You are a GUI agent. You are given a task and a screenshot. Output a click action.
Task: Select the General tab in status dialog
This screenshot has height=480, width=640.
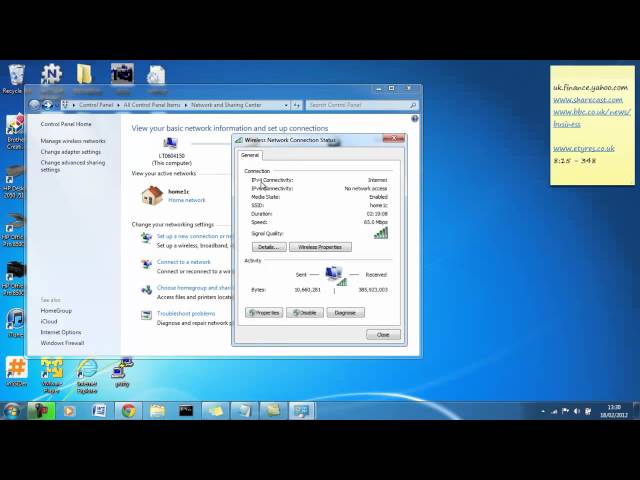(x=250, y=156)
